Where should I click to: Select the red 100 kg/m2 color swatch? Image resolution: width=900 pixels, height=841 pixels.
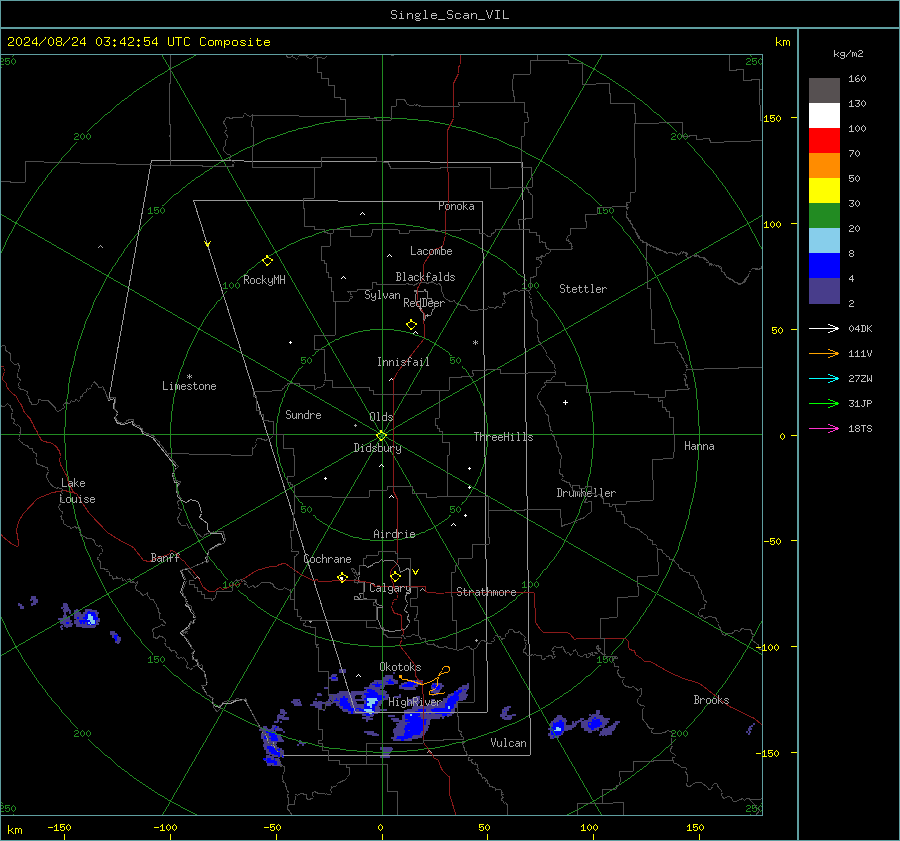click(824, 141)
